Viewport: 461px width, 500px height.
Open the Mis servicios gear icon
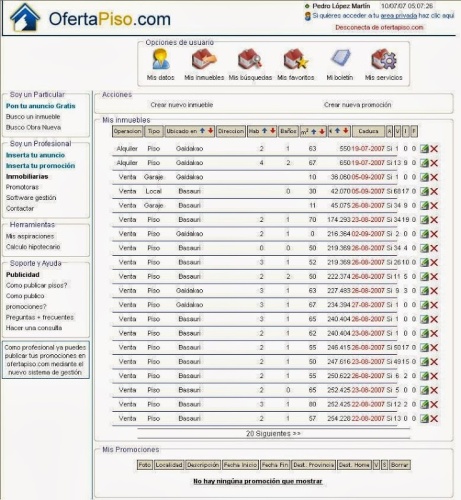(x=383, y=59)
